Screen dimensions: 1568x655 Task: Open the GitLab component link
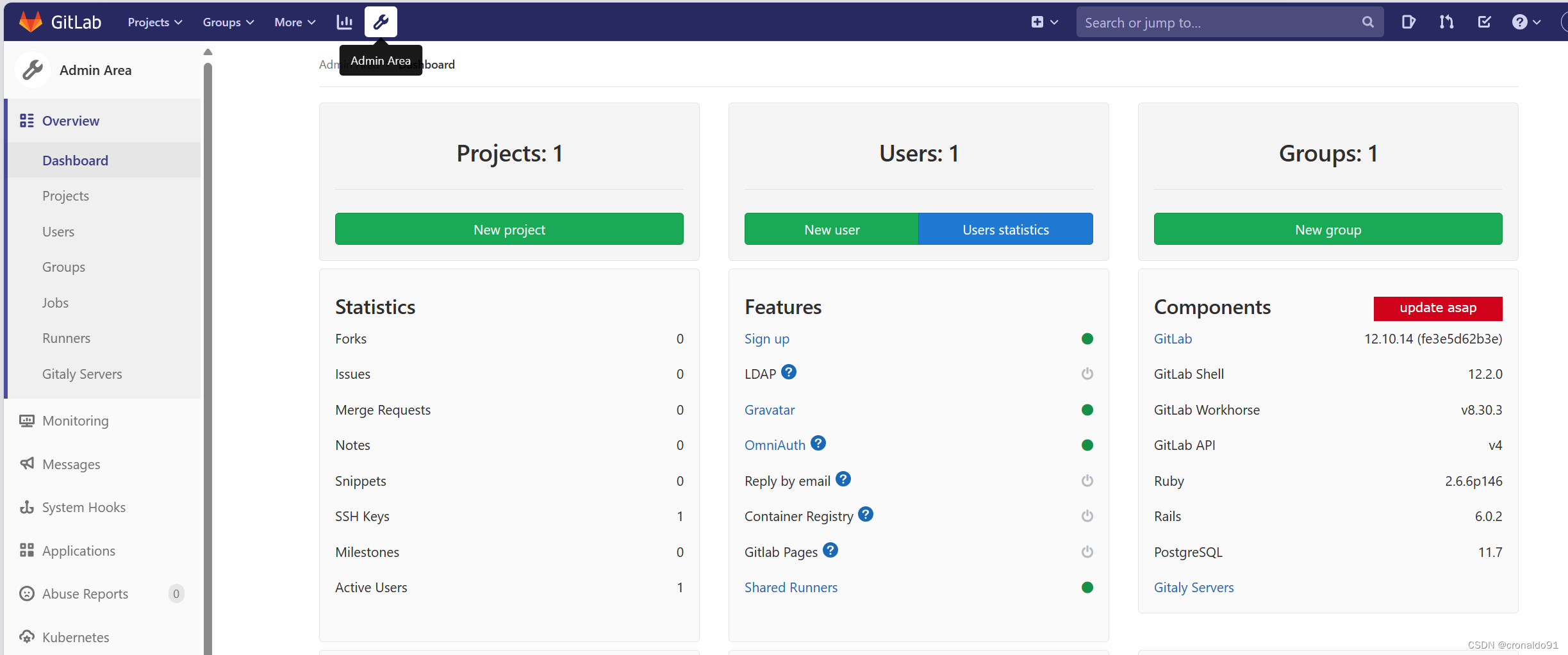1173,338
